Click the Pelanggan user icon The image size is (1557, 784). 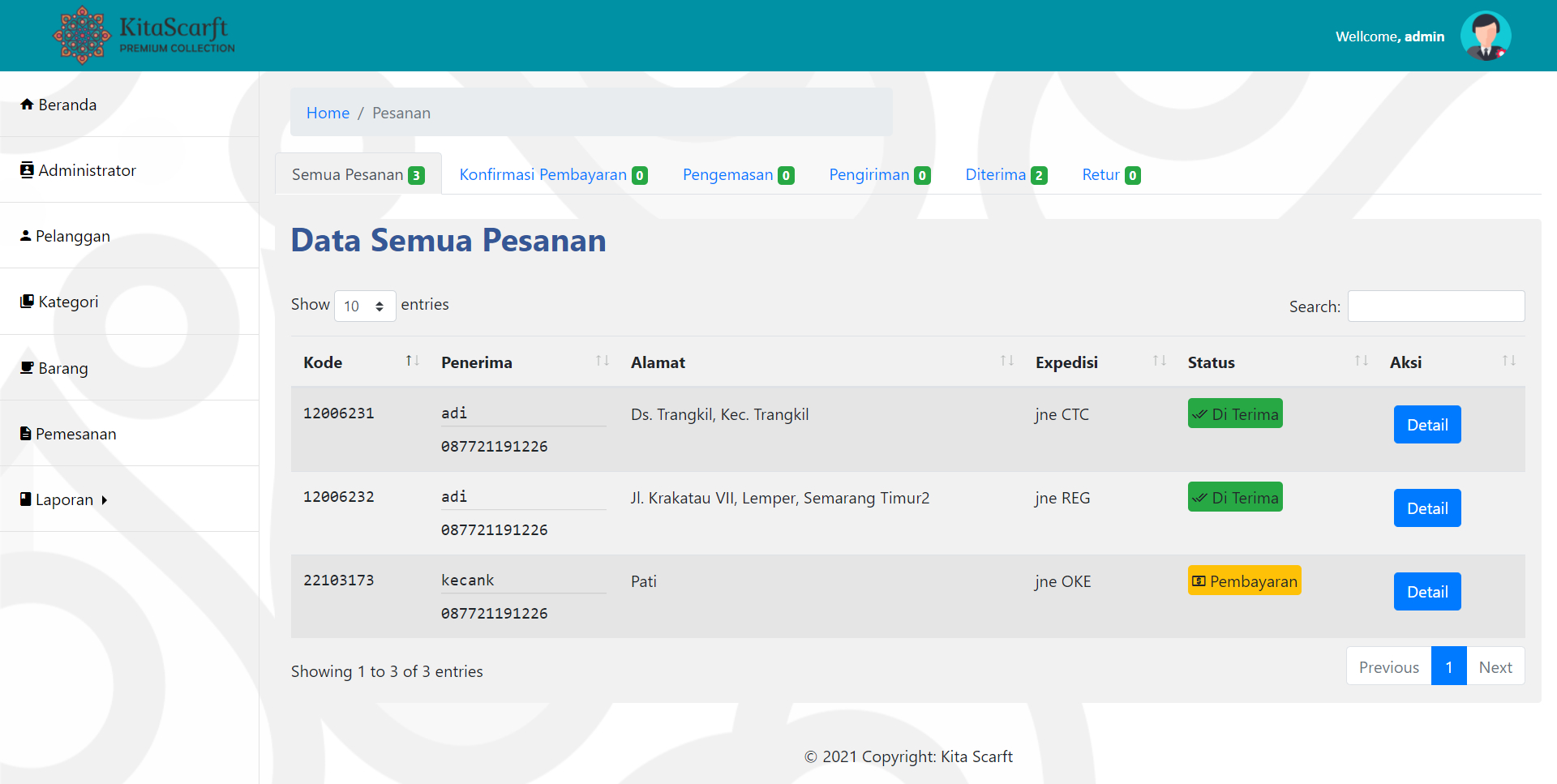[26, 236]
